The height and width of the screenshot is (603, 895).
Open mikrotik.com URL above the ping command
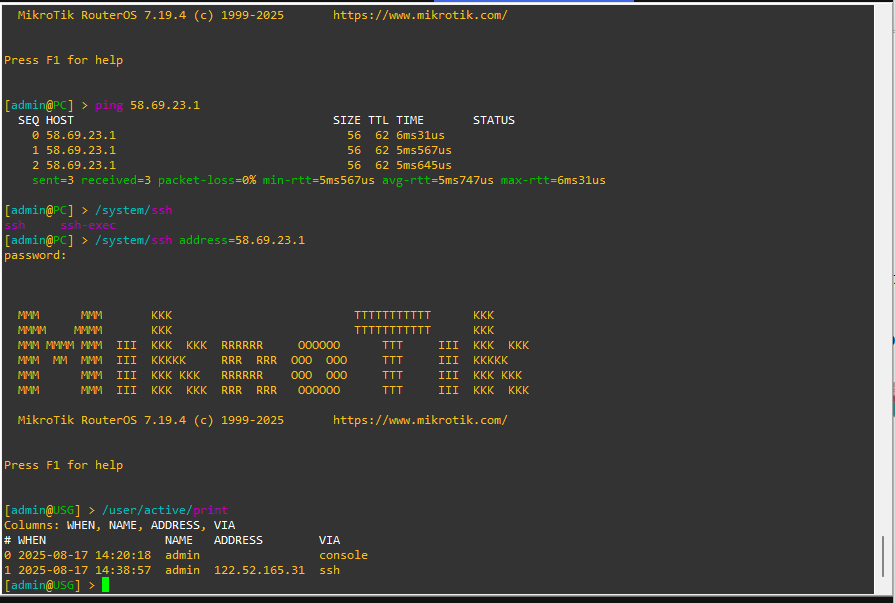click(x=420, y=15)
